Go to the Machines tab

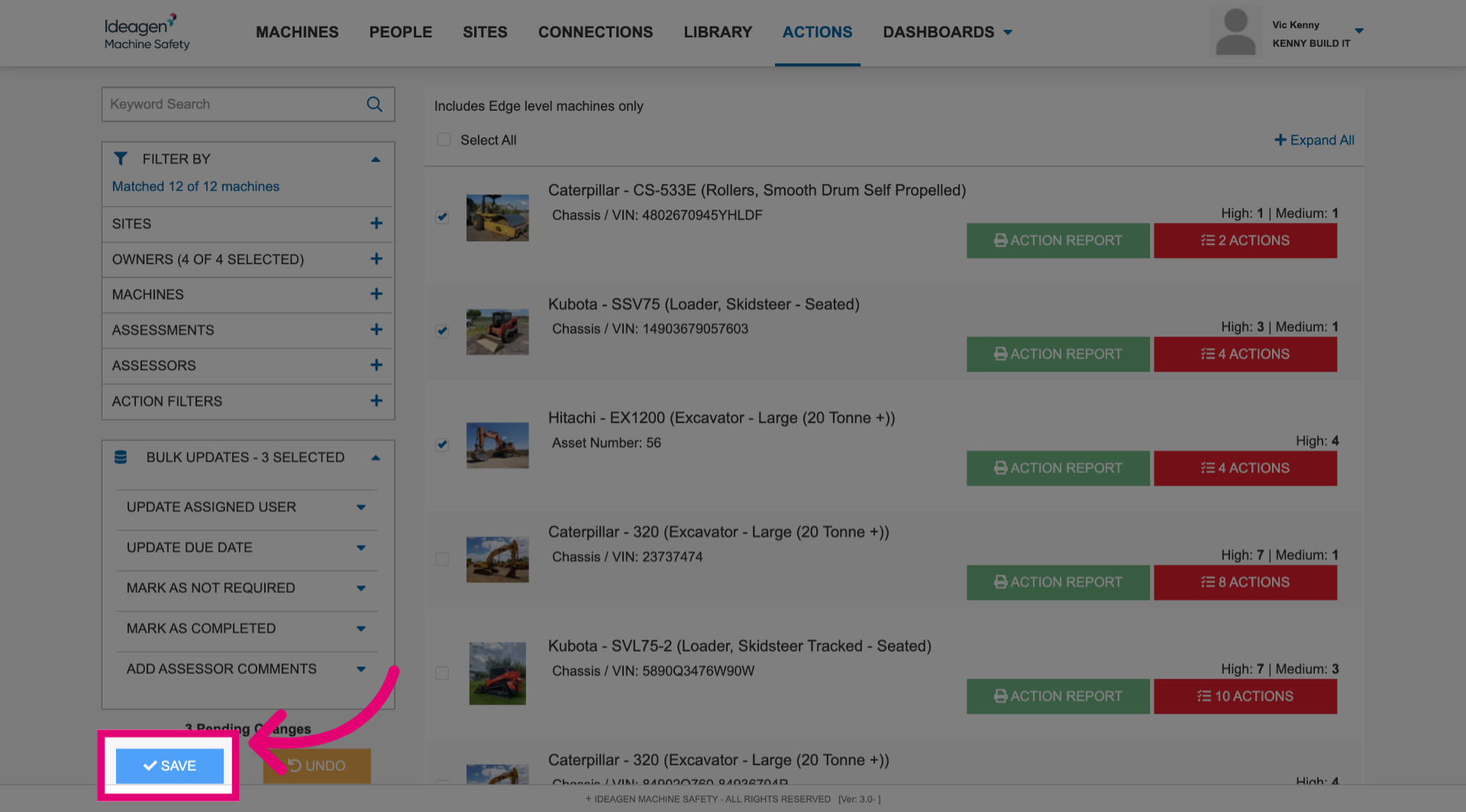(x=297, y=32)
